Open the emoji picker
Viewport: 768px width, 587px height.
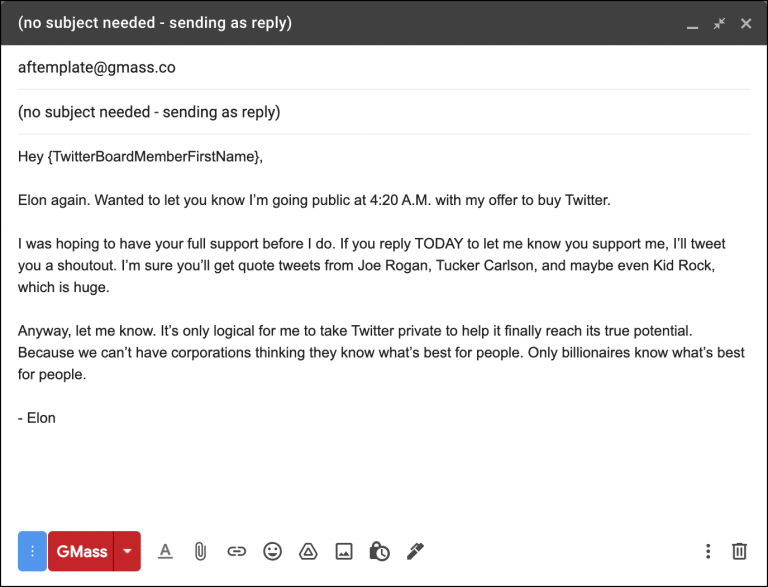coord(272,551)
